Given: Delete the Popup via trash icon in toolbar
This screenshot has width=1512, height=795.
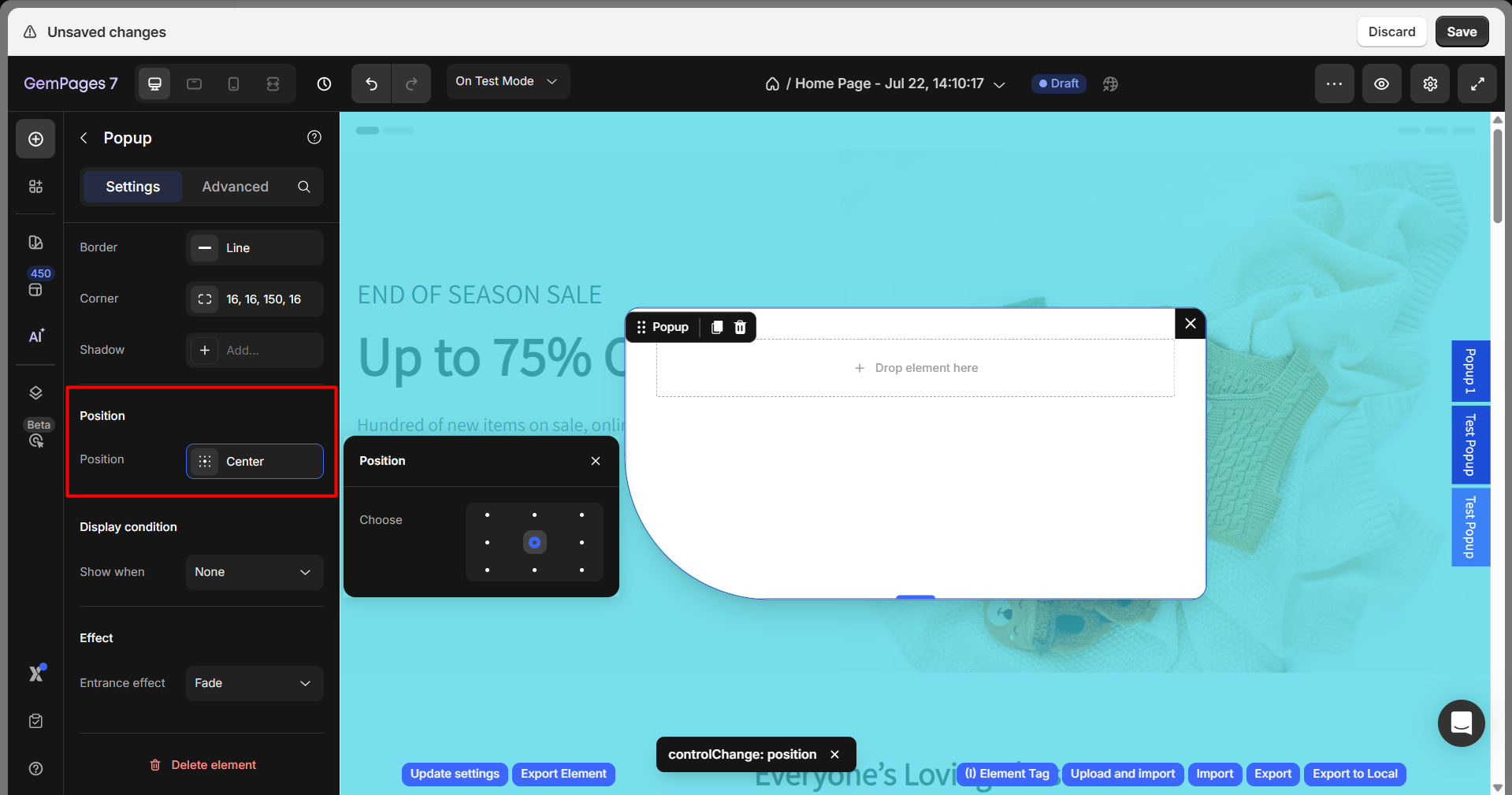Looking at the screenshot, I should [x=740, y=327].
